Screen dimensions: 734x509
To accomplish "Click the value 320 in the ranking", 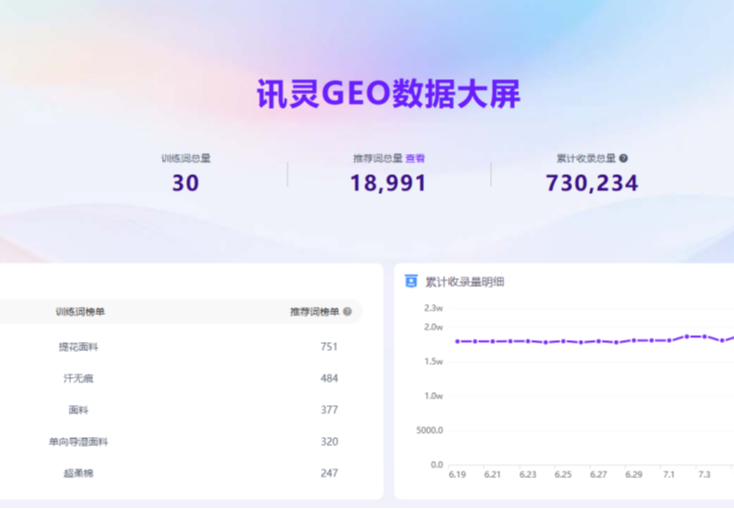I will [x=329, y=442].
